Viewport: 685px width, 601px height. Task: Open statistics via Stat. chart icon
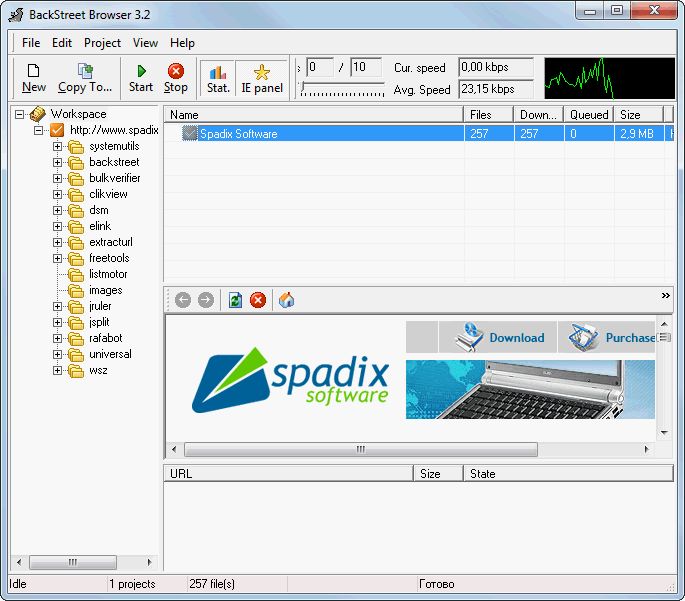pyautogui.click(x=218, y=72)
